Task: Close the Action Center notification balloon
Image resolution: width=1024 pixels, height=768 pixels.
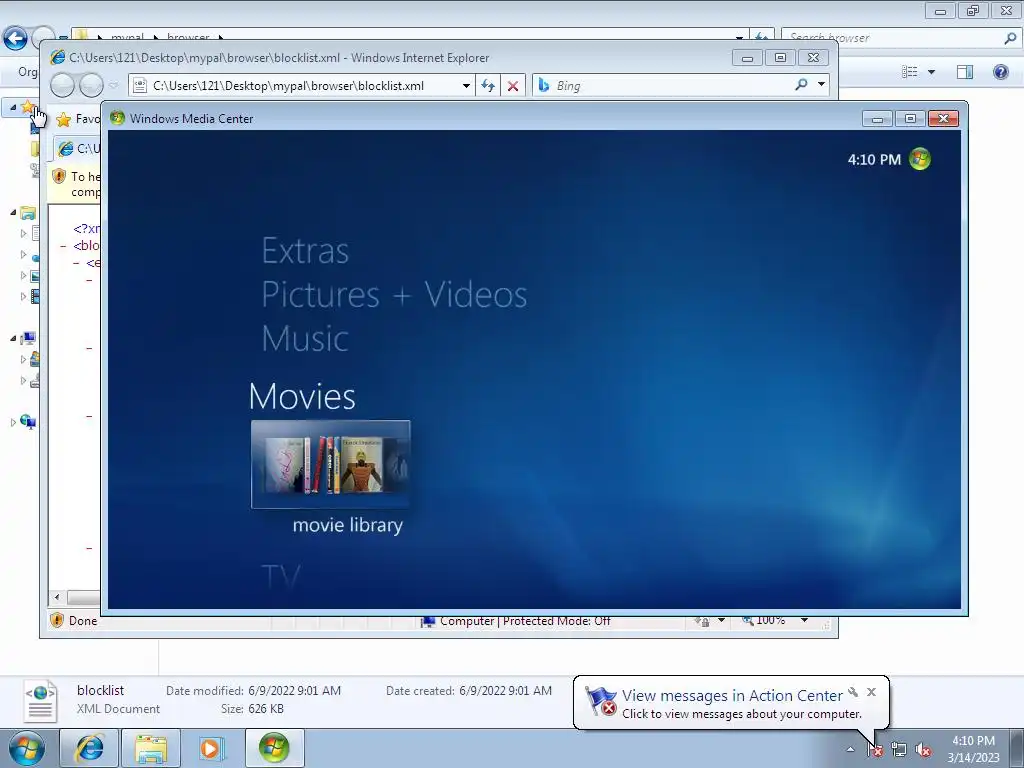Action: 871,692
